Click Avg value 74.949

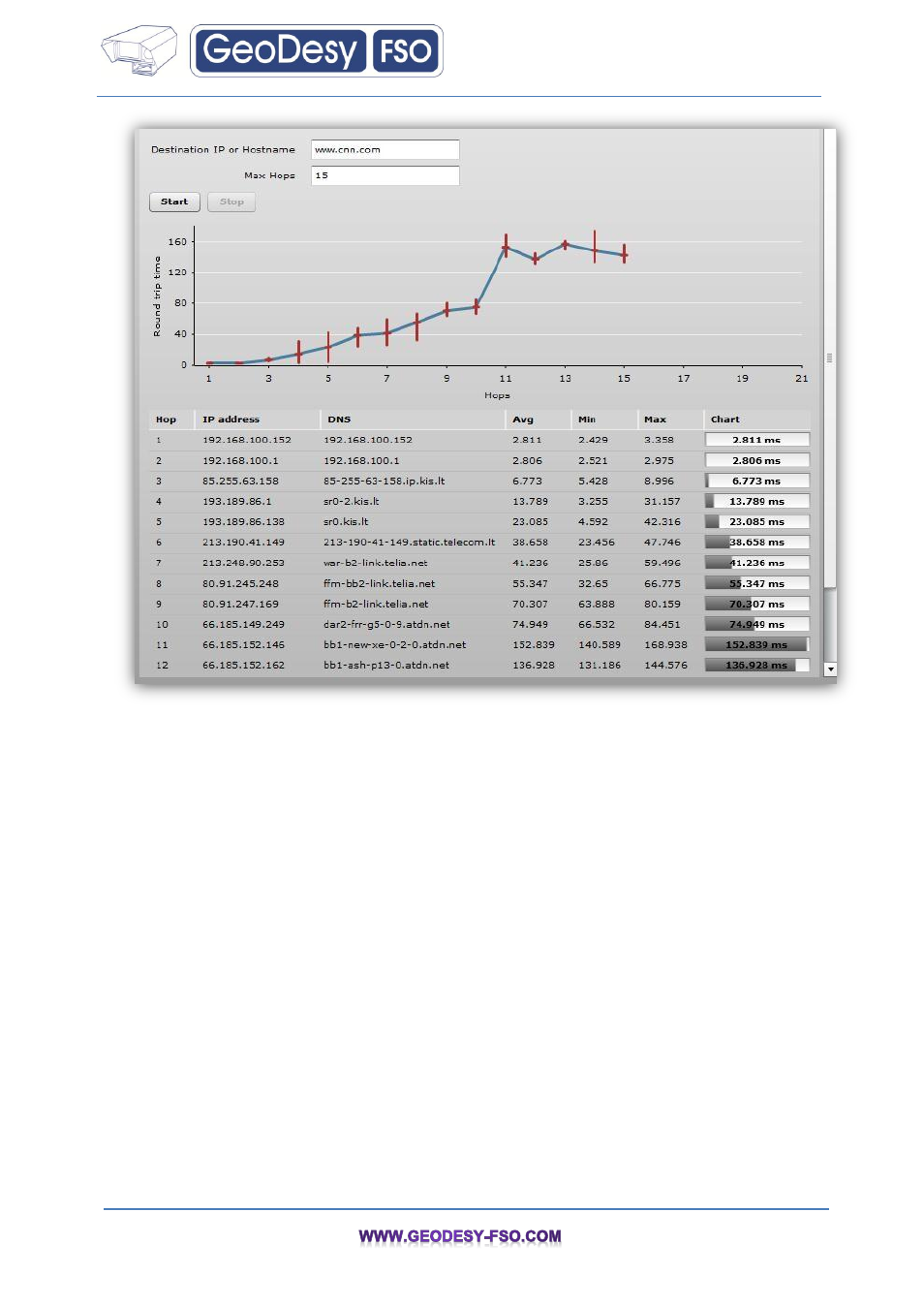[x=530, y=625]
